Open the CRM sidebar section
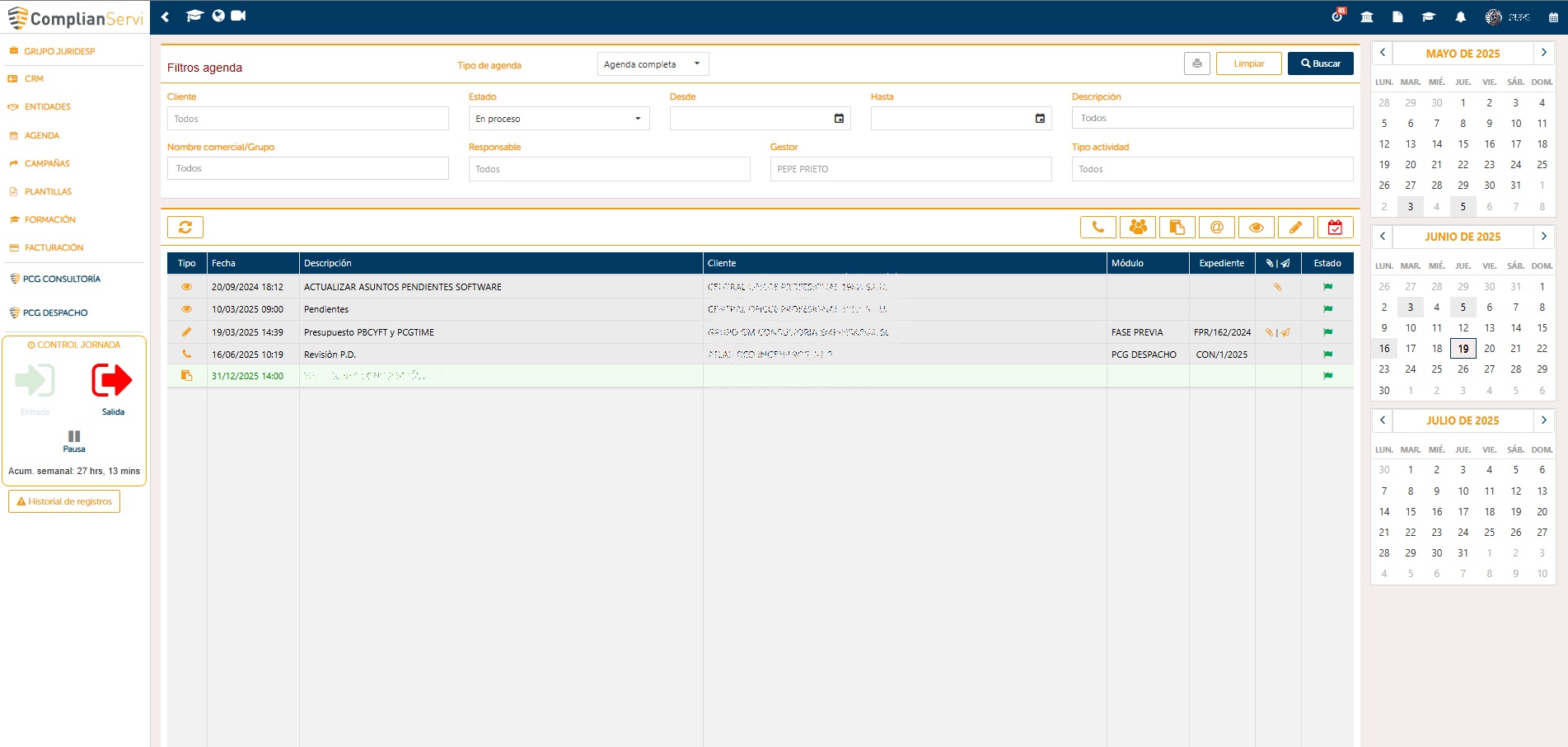The width and height of the screenshot is (1568, 747). (x=34, y=79)
